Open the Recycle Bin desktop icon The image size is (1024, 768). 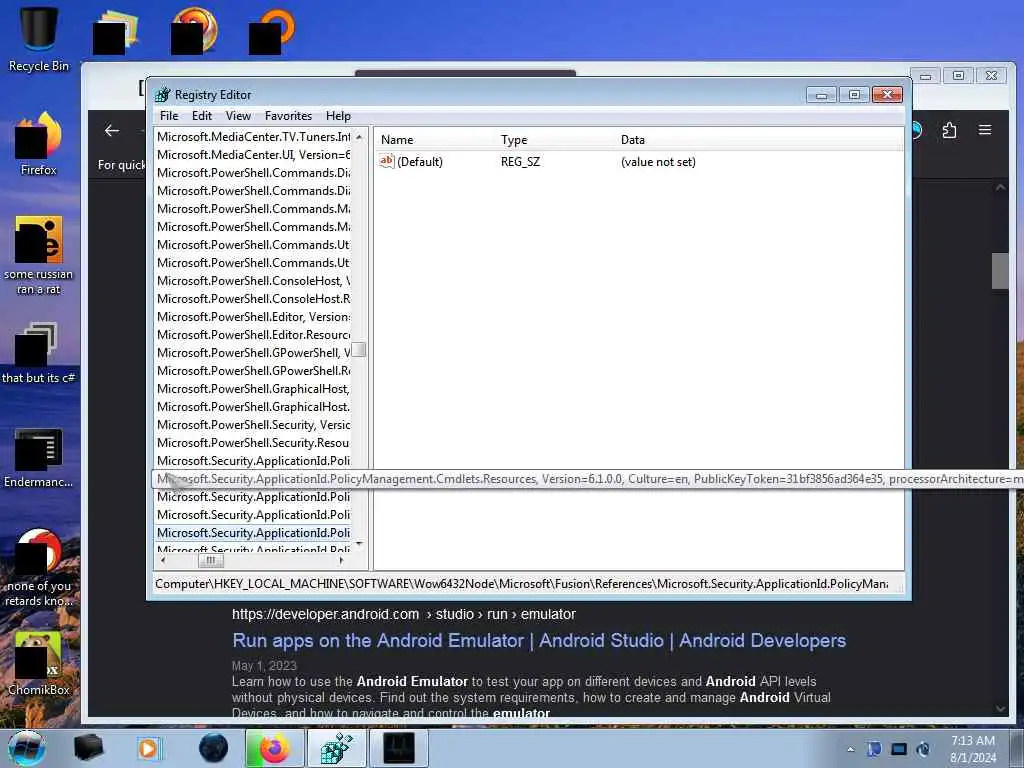click(x=39, y=39)
